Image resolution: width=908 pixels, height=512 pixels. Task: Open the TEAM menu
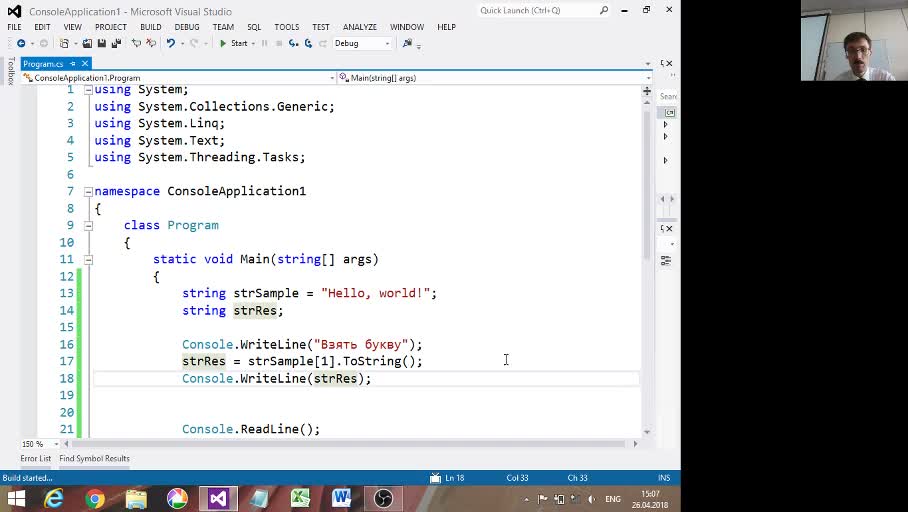pyautogui.click(x=223, y=27)
